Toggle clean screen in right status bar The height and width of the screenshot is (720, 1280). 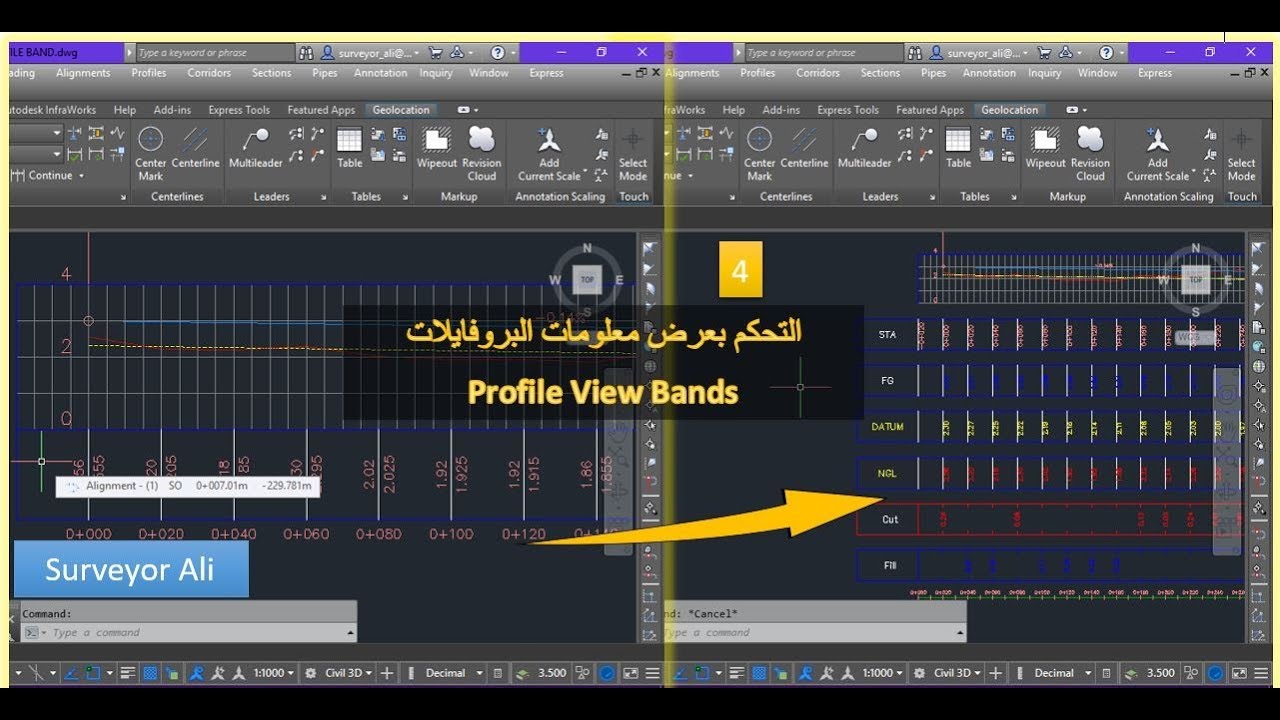click(1239, 673)
